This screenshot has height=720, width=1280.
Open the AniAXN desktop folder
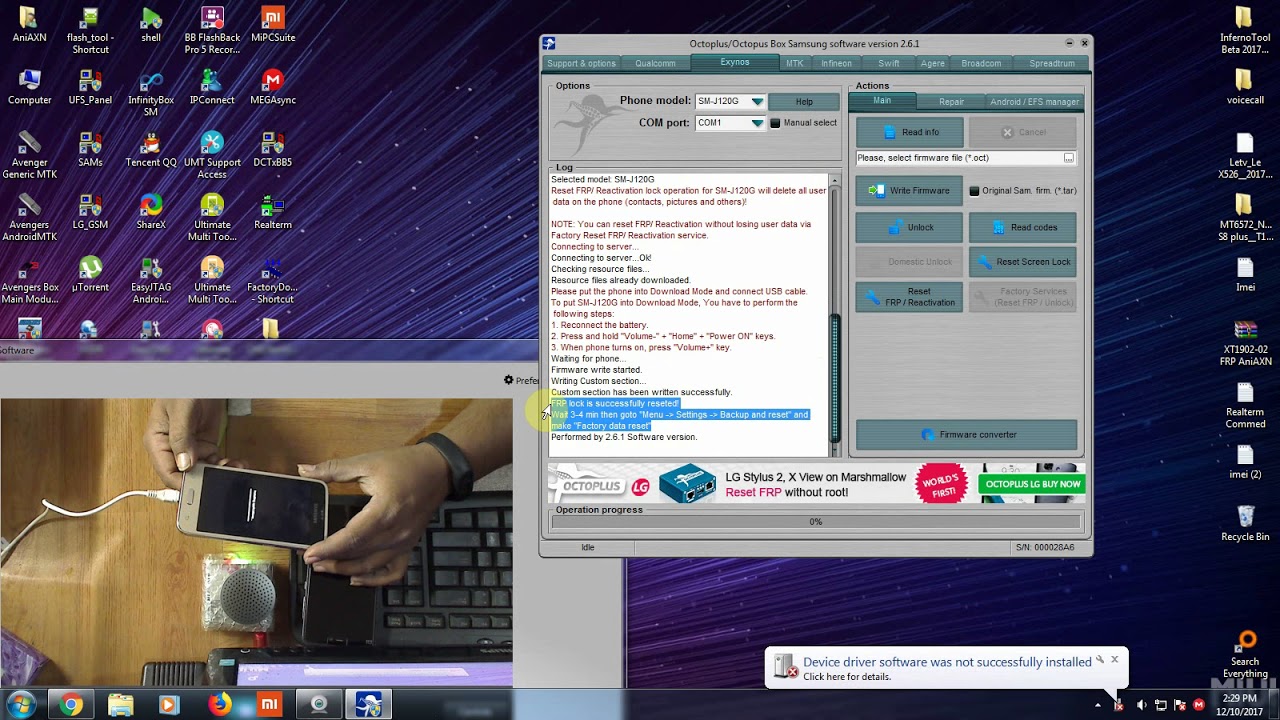(x=29, y=26)
